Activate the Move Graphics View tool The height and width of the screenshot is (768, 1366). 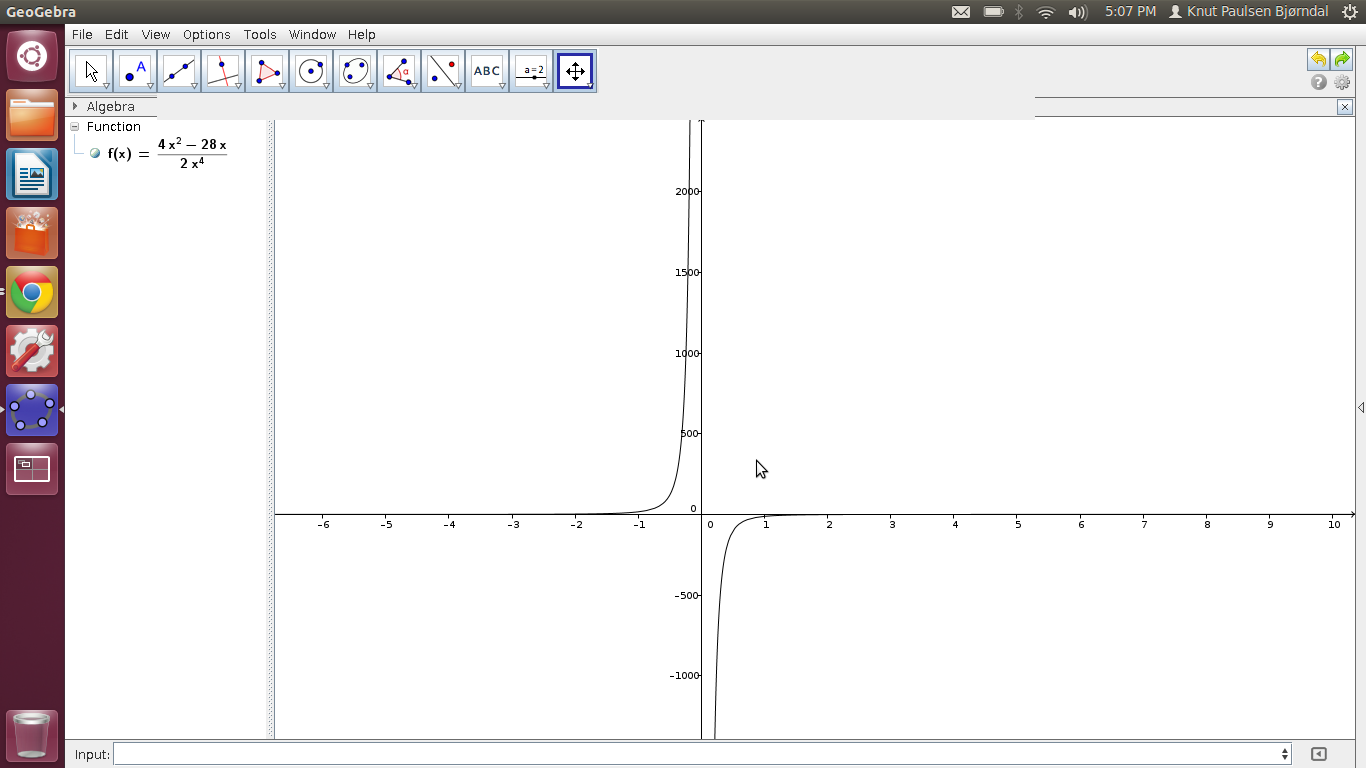tap(575, 71)
